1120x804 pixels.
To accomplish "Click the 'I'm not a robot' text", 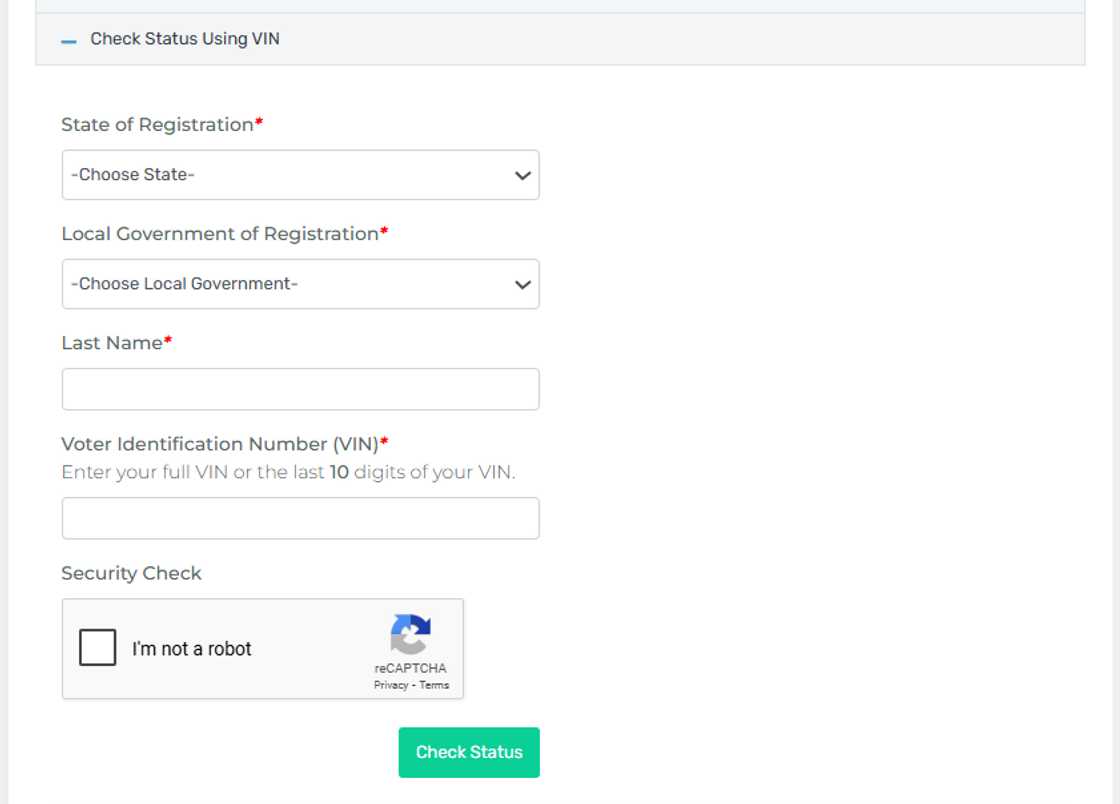I will tap(192, 649).
